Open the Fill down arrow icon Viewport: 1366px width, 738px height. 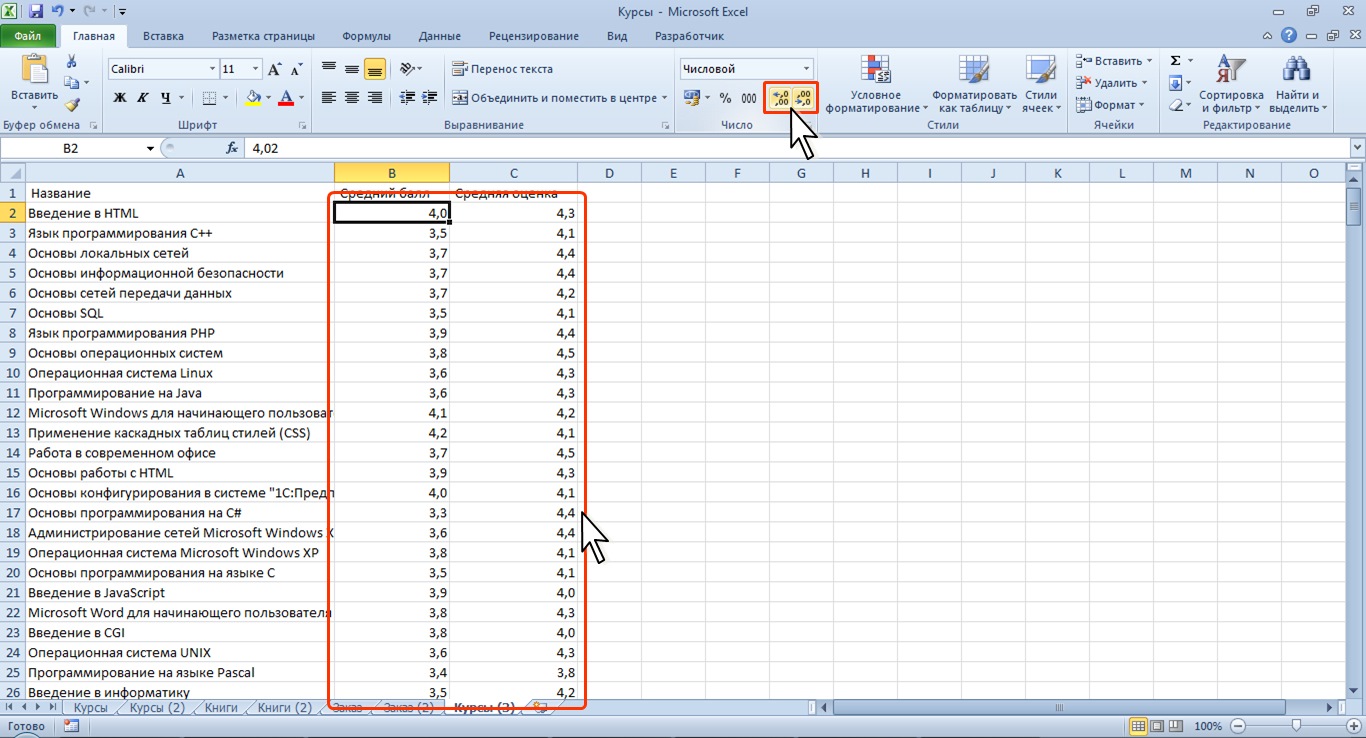click(x=1176, y=83)
